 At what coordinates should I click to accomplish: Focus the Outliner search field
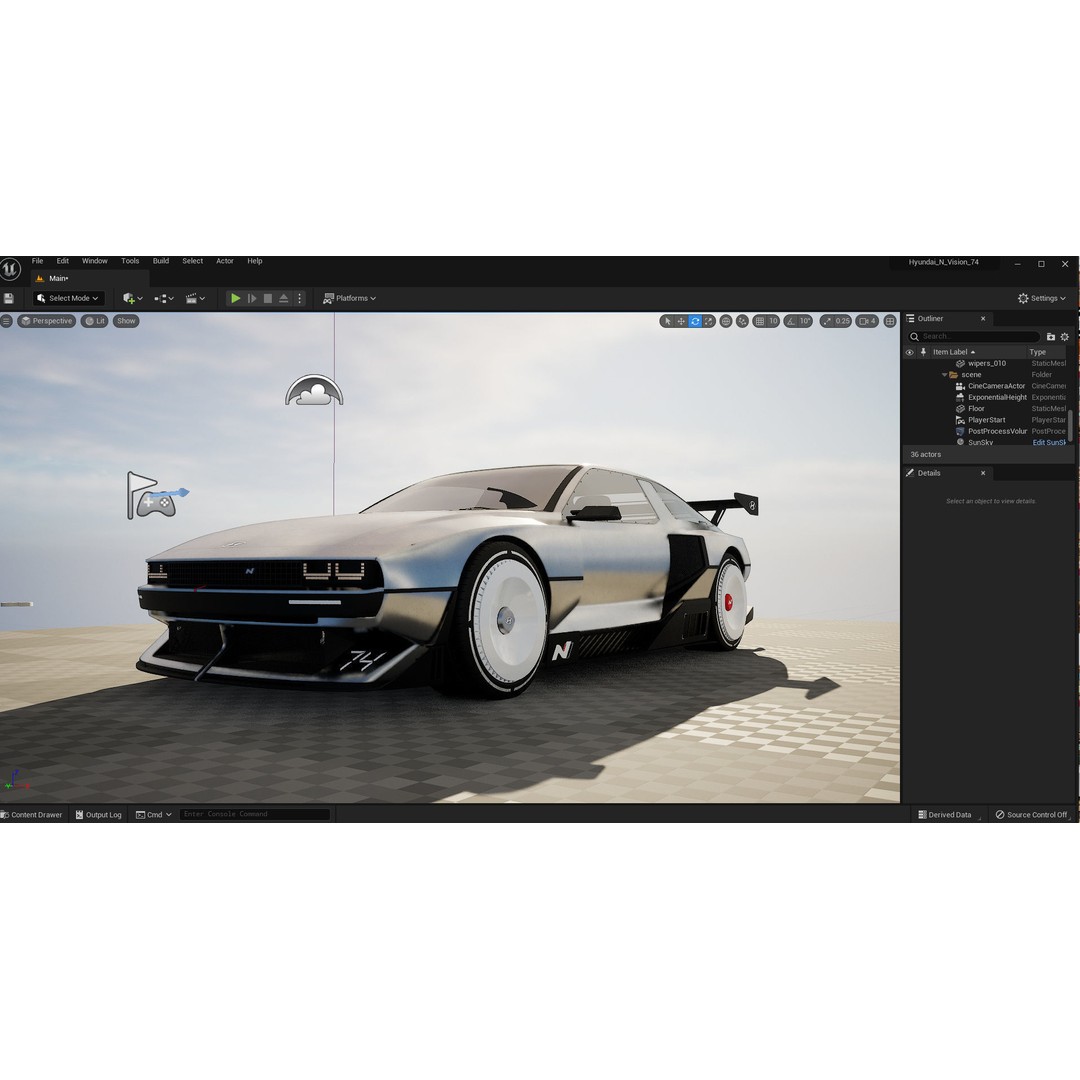[x=974, y=337]
